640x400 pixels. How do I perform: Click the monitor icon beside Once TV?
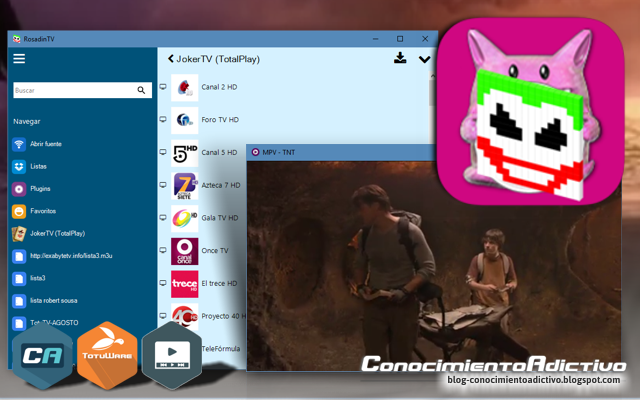click(x=163, y=250)
